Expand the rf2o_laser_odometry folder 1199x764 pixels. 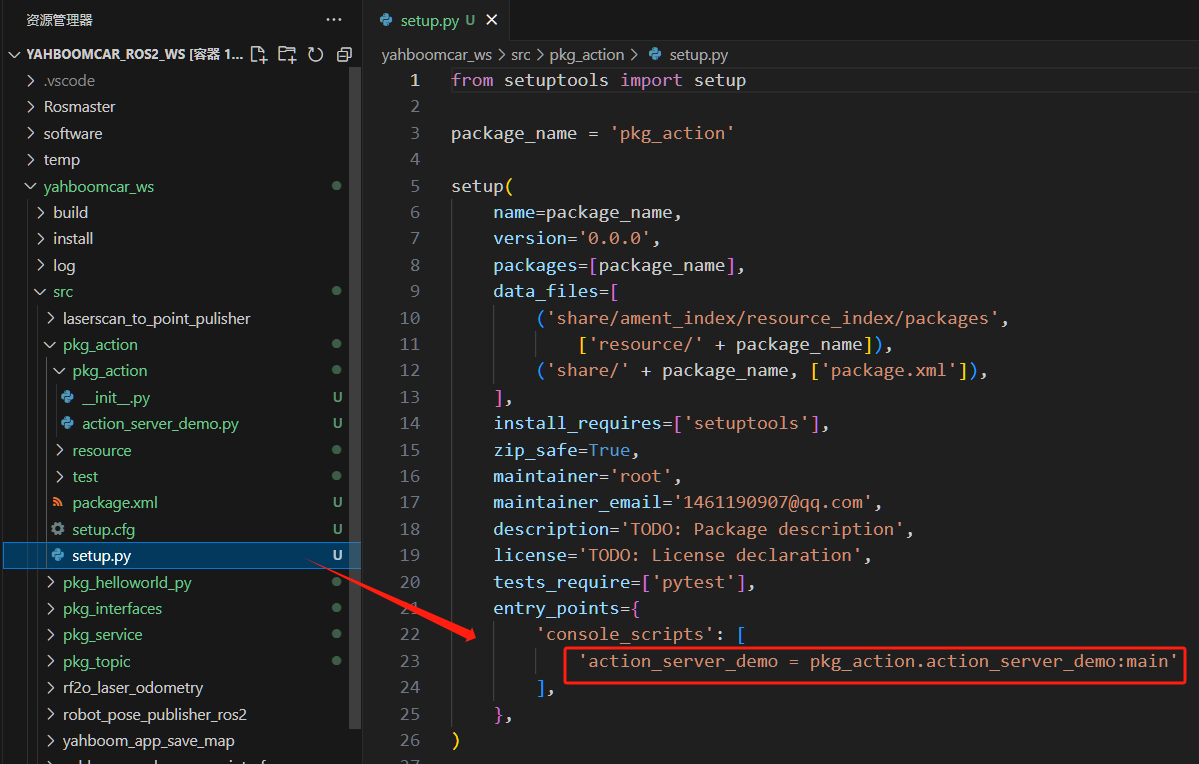50,688
